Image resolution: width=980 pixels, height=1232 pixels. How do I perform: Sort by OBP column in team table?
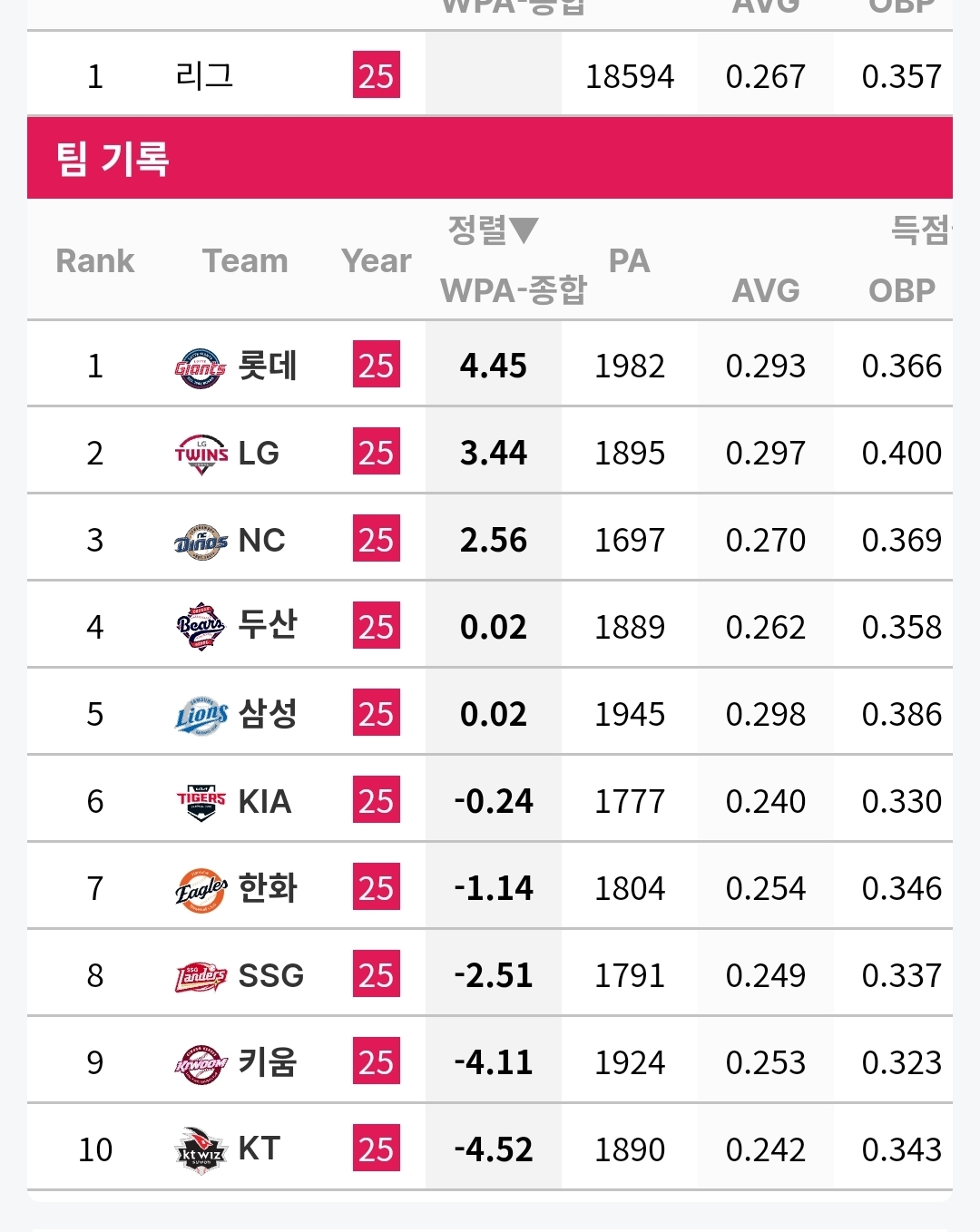pos(901,290)
